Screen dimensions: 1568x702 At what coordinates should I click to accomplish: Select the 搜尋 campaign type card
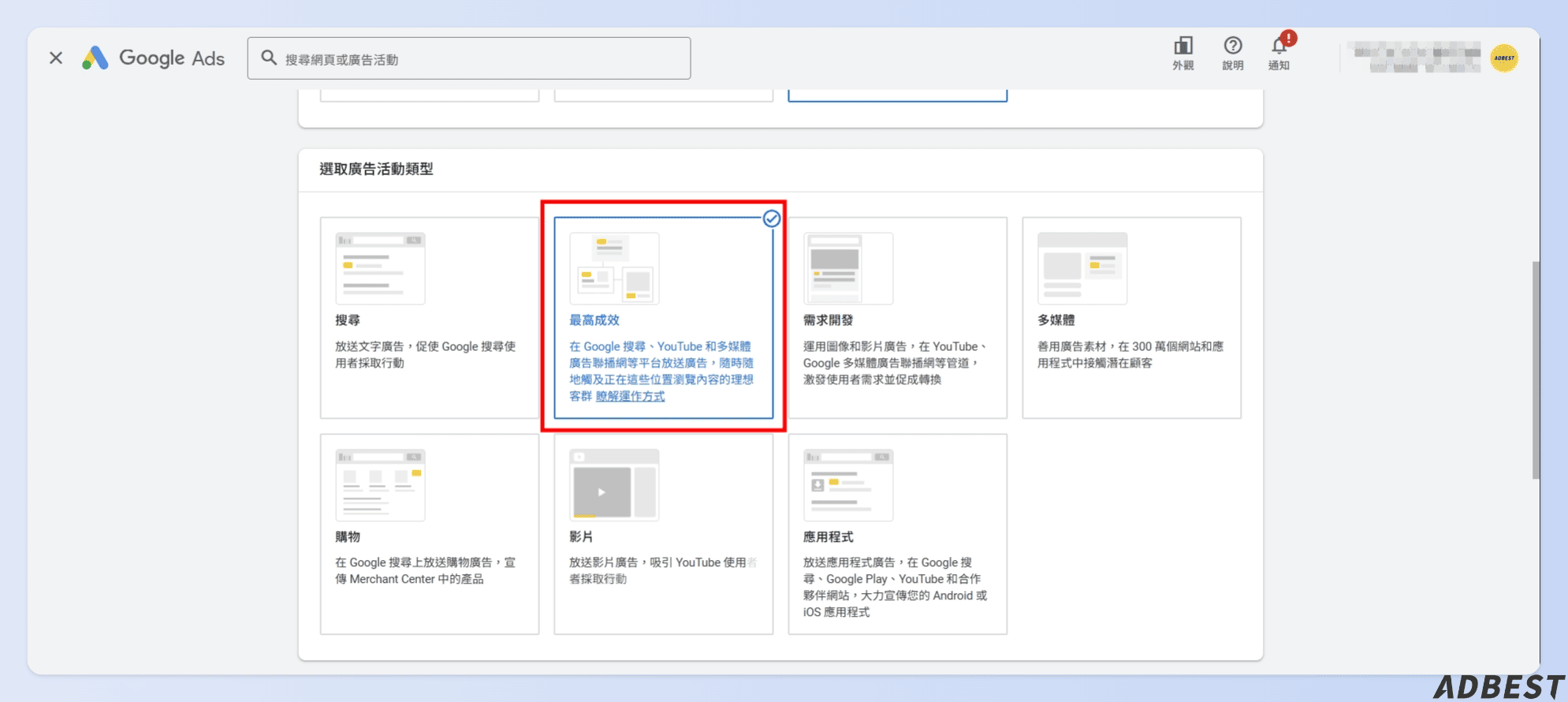(x=430, y=318)
